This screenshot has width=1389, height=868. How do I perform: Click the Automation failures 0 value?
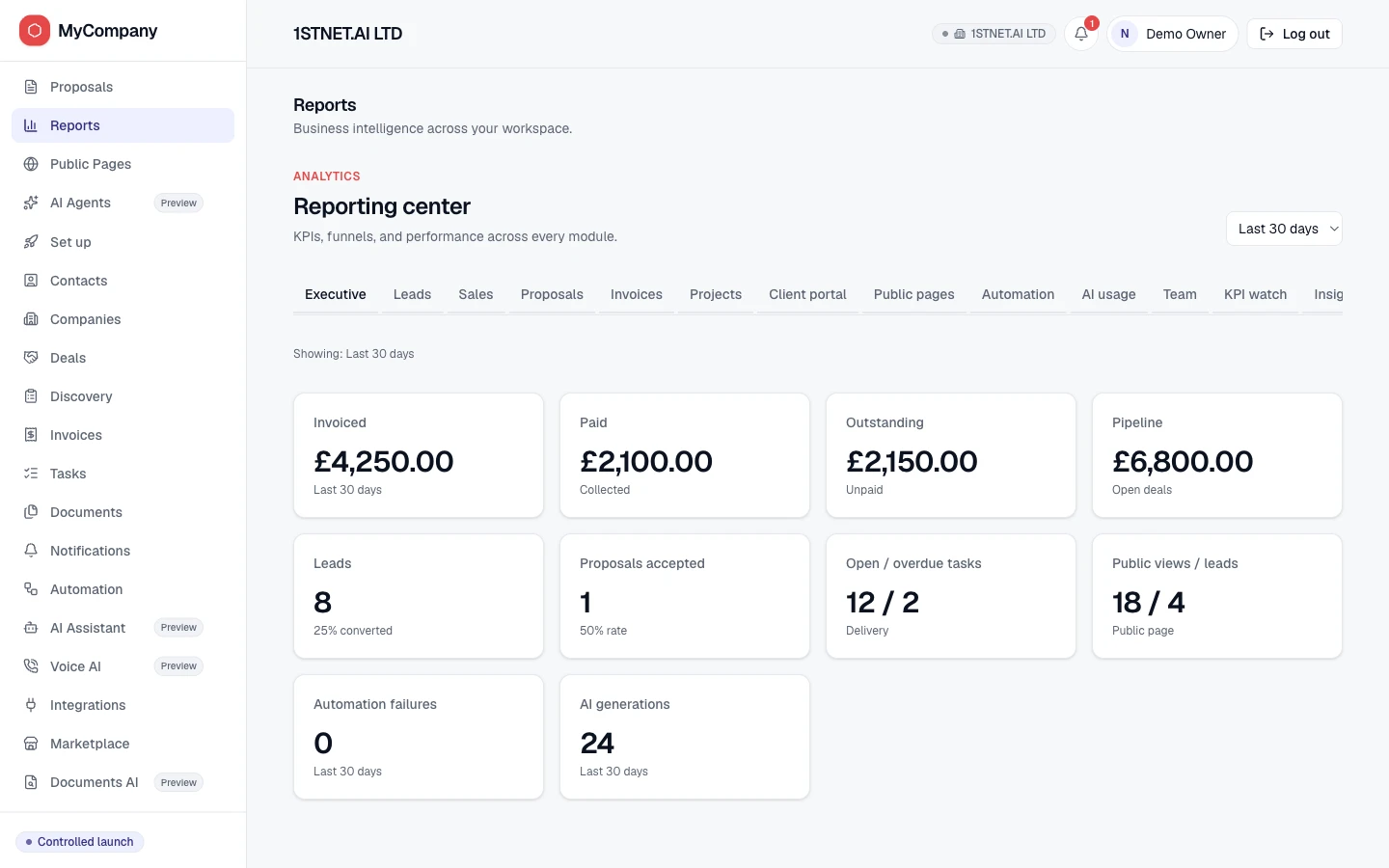323,744
